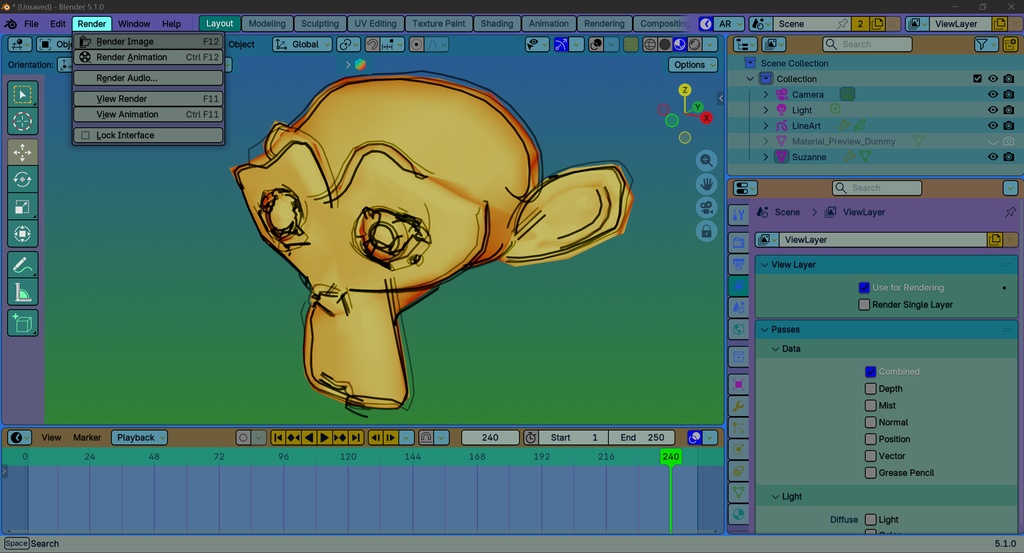Open the Tool properties tab

[739, 215]
